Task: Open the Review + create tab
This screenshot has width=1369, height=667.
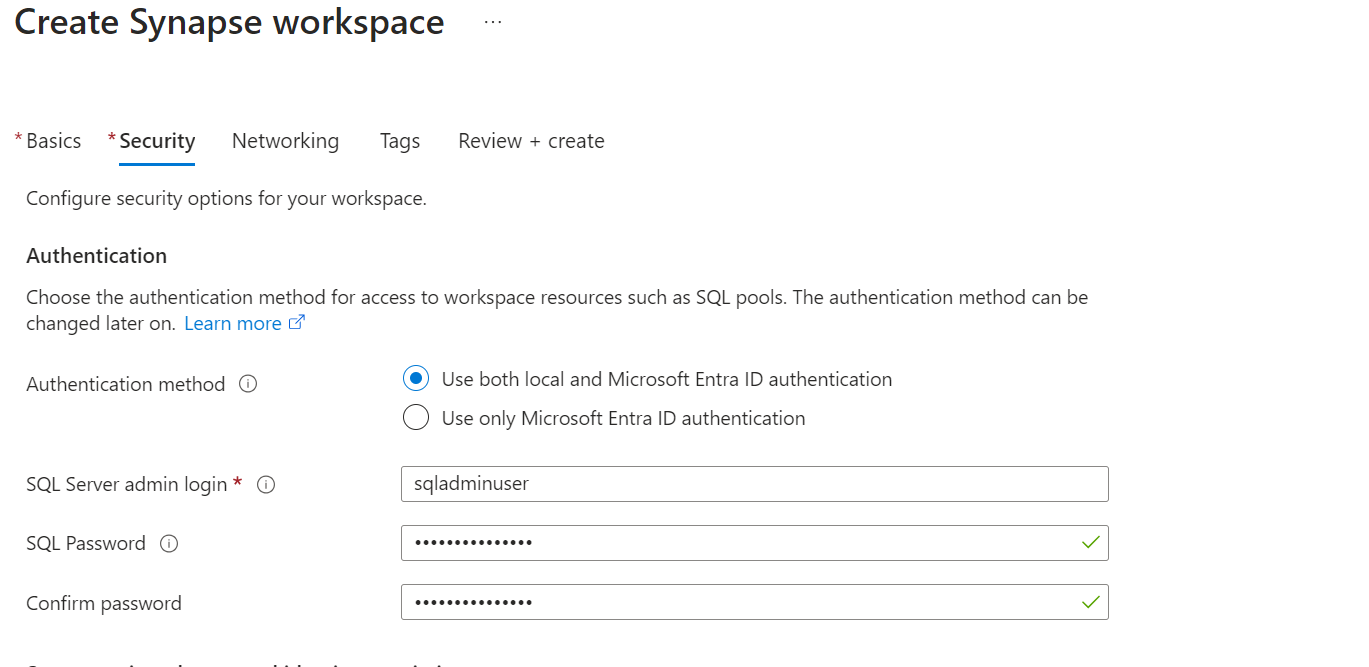Action: [530, 141]
